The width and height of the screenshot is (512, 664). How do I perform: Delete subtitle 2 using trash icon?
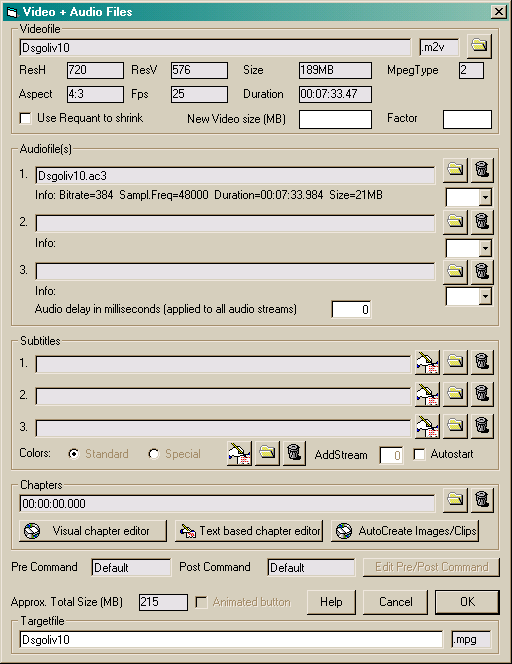482,394
